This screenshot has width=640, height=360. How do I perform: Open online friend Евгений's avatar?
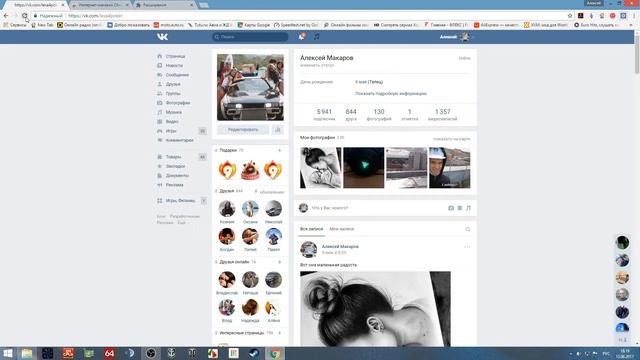[x=273, y=280]
